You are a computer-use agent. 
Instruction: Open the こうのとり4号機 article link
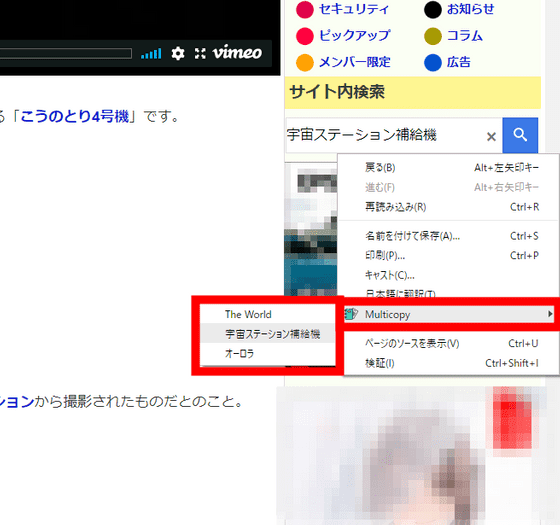pyautogui.click(x=75, y=116)
